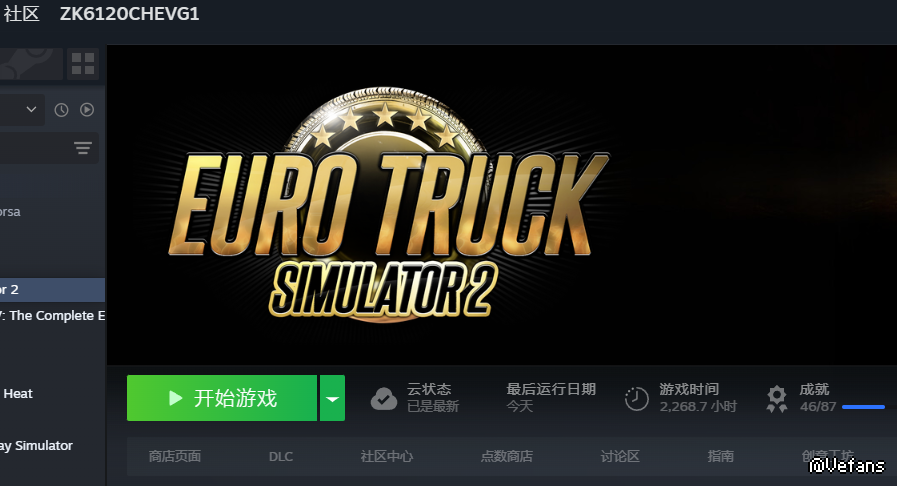Viewport: 897px width, 486px height.
Task: Open the 商店页面 tab
Action: pos(175,456)
